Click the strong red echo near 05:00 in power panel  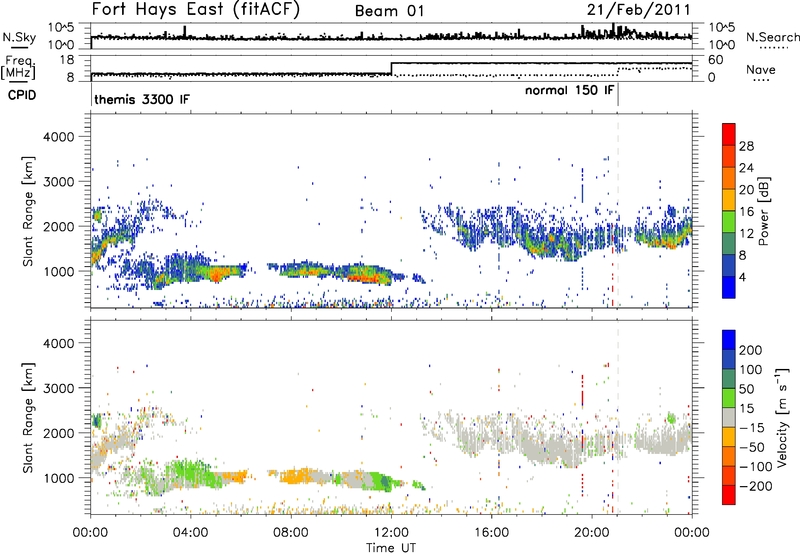tap(217, 276)
